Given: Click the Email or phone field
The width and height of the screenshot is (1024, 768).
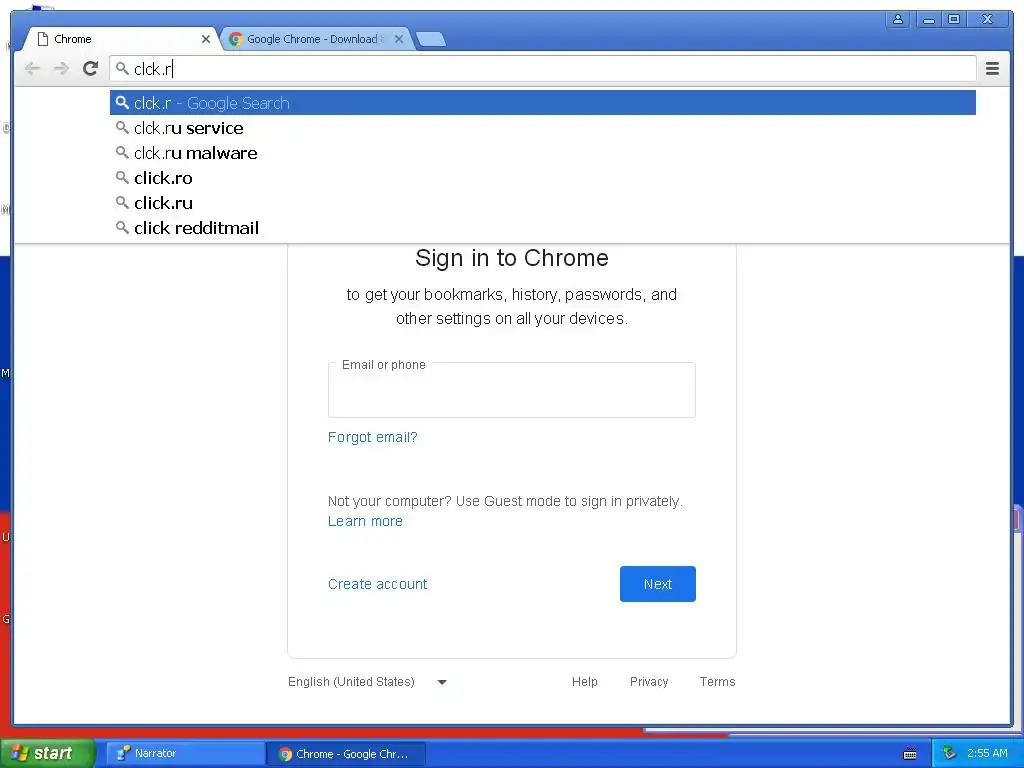Looking at the screenshot, I should [511, 391].
